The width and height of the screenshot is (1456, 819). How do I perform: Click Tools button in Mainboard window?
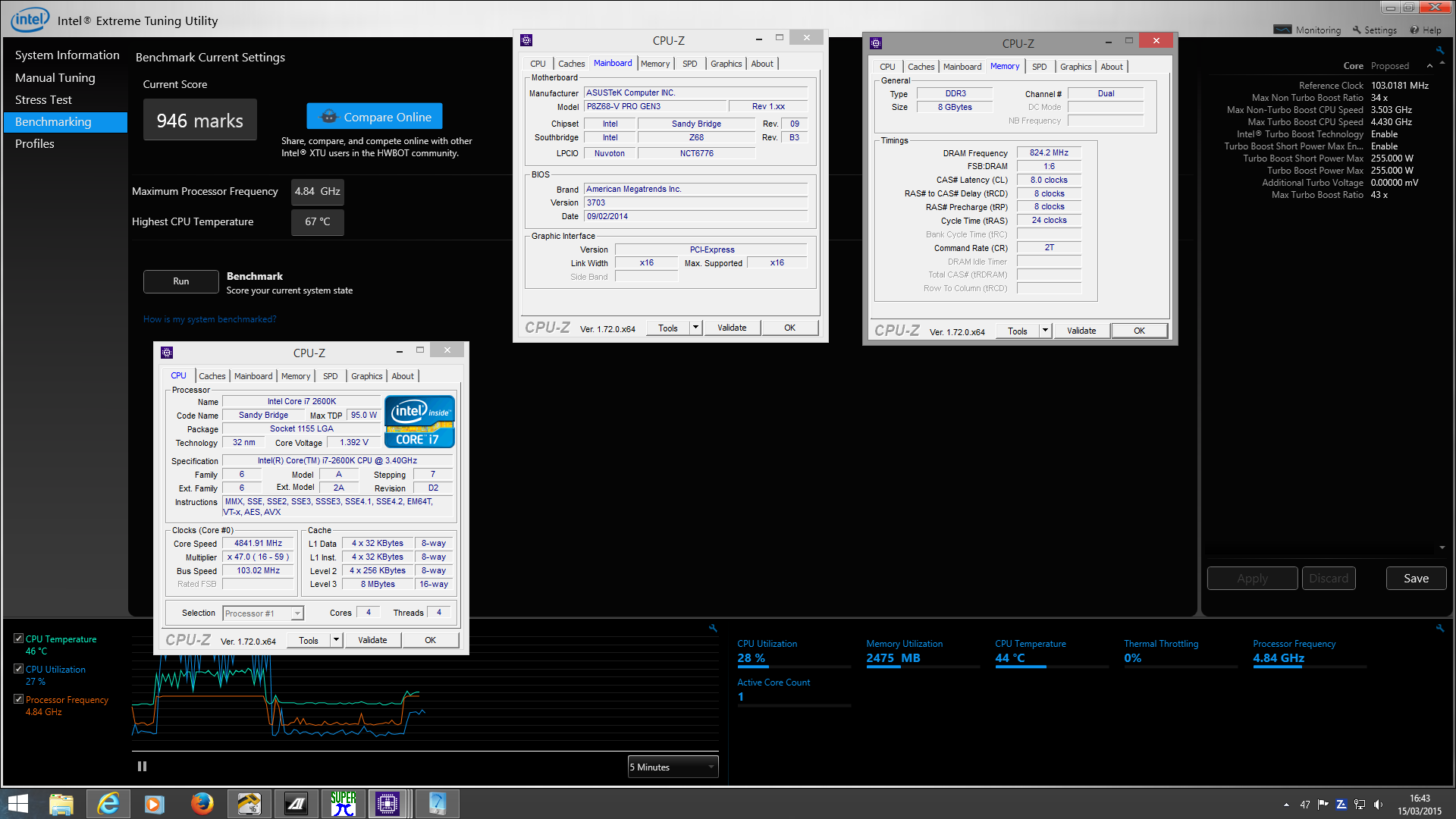coord(668,328)
